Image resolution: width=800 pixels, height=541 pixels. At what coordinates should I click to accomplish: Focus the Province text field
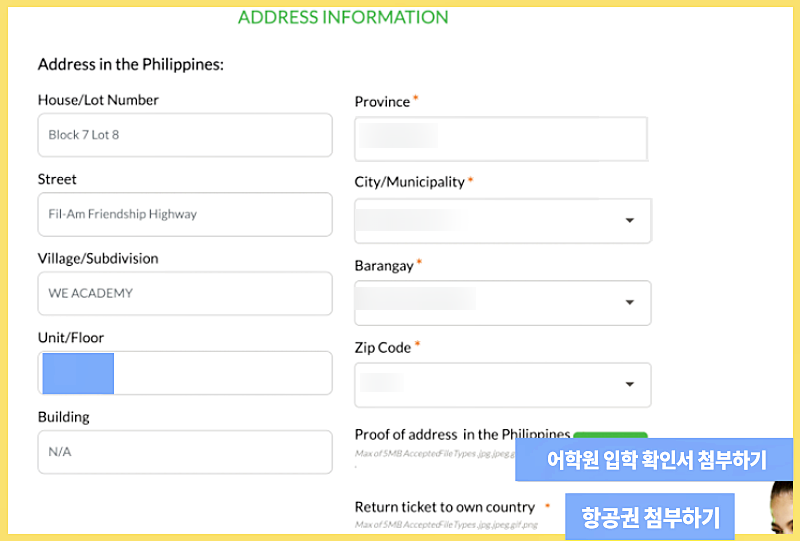[500, 138]
